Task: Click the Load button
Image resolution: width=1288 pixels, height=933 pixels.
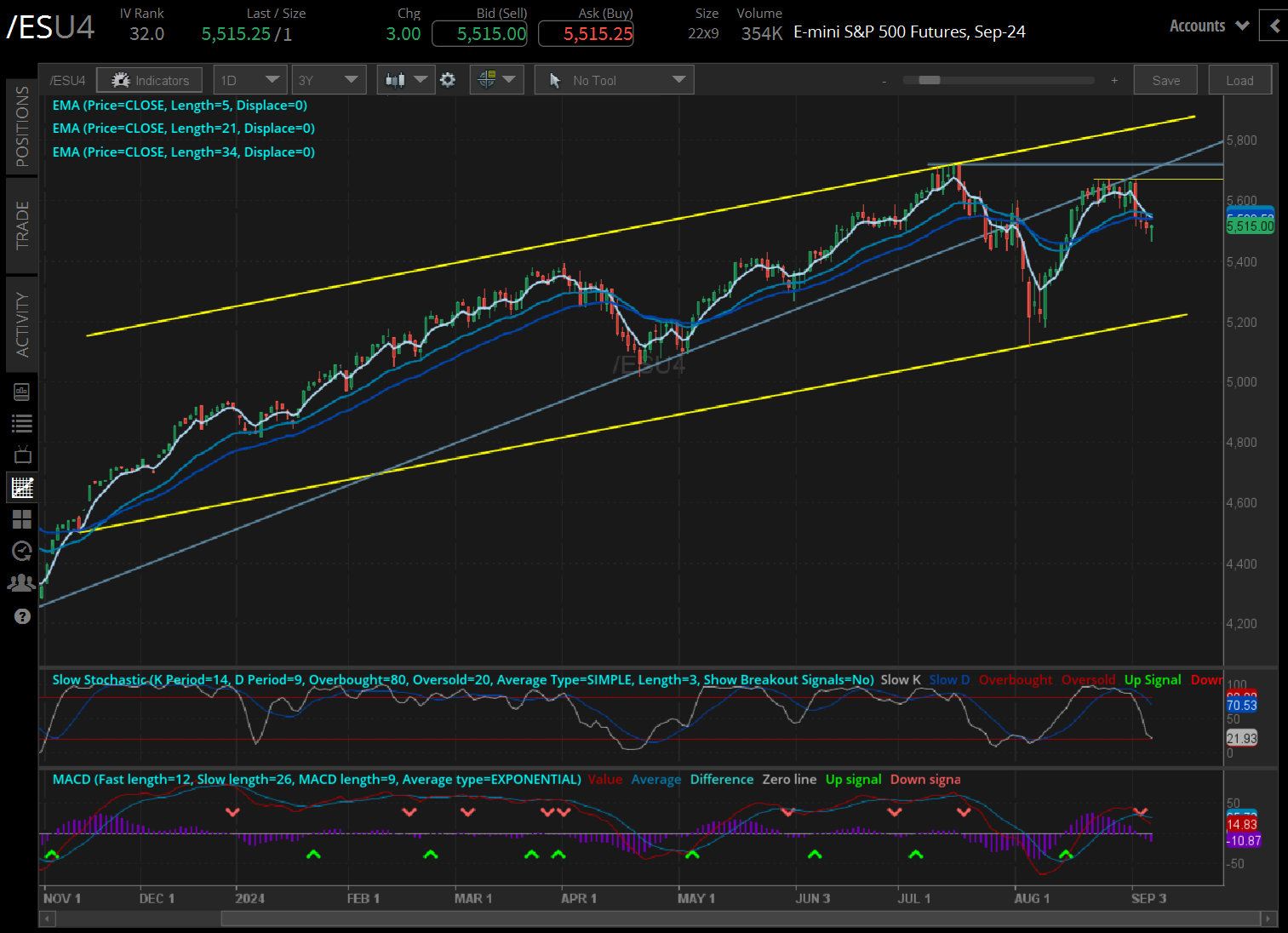Action: click(x=1239, y=79)
